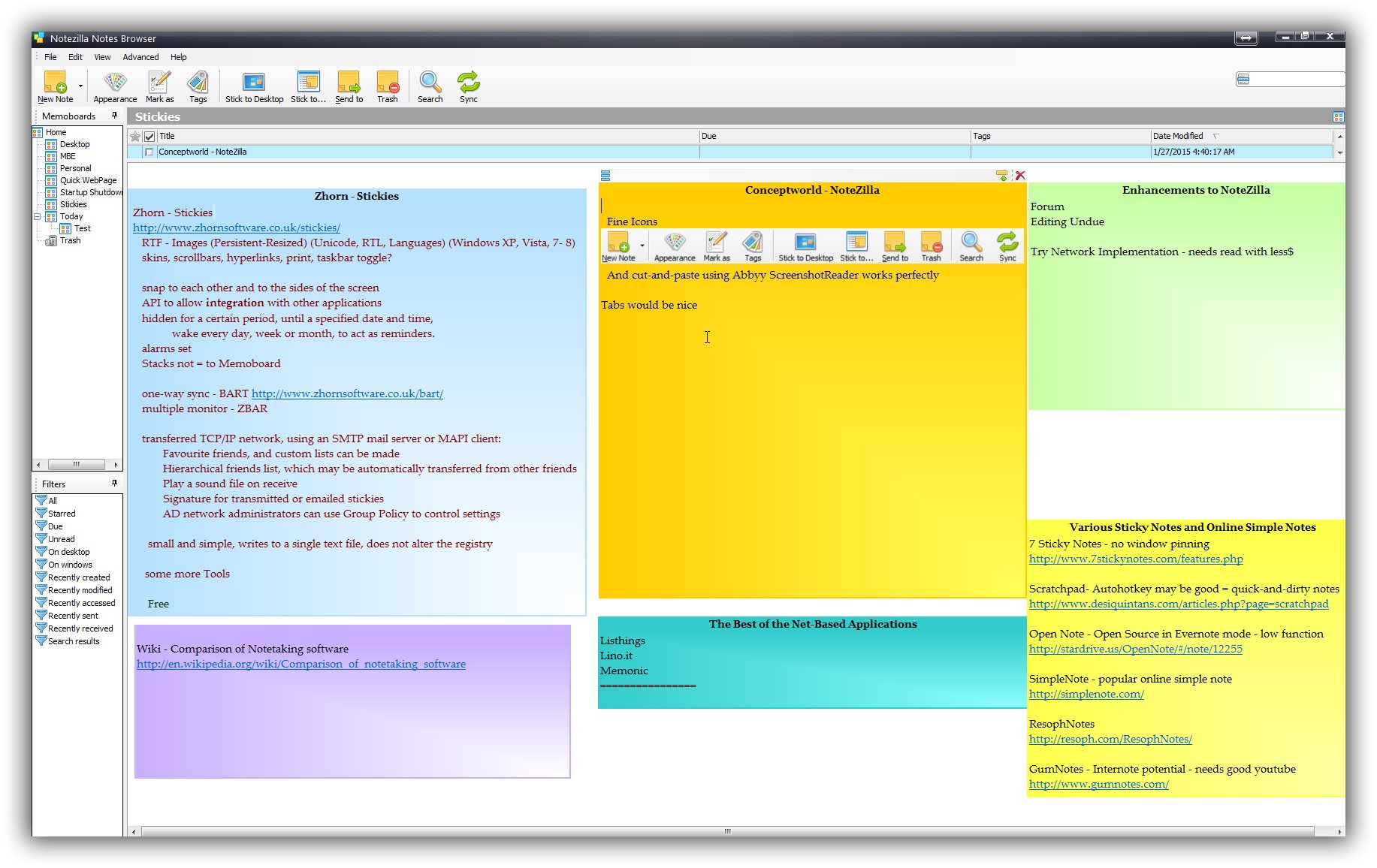
Task: Check the Conceptworld - NoteZilla row checkbox
Action: click(x=149, y=152)
